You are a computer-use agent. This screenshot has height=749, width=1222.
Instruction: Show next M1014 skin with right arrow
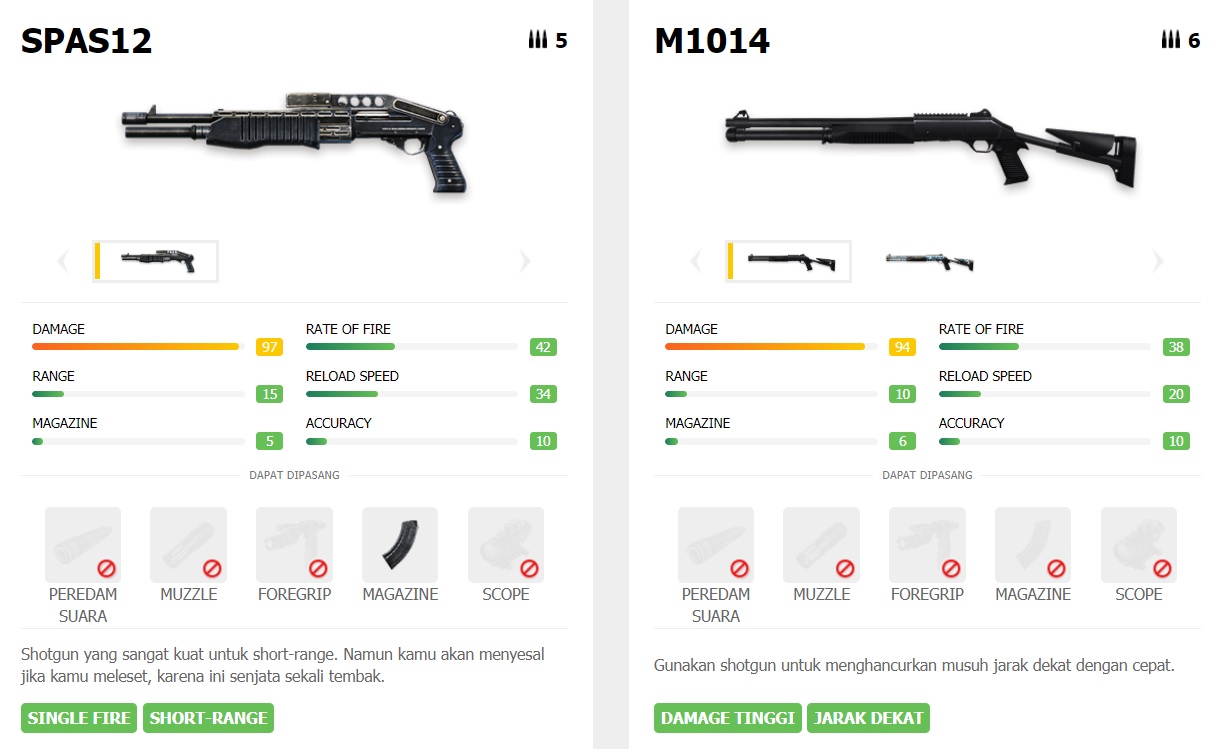1158,262
